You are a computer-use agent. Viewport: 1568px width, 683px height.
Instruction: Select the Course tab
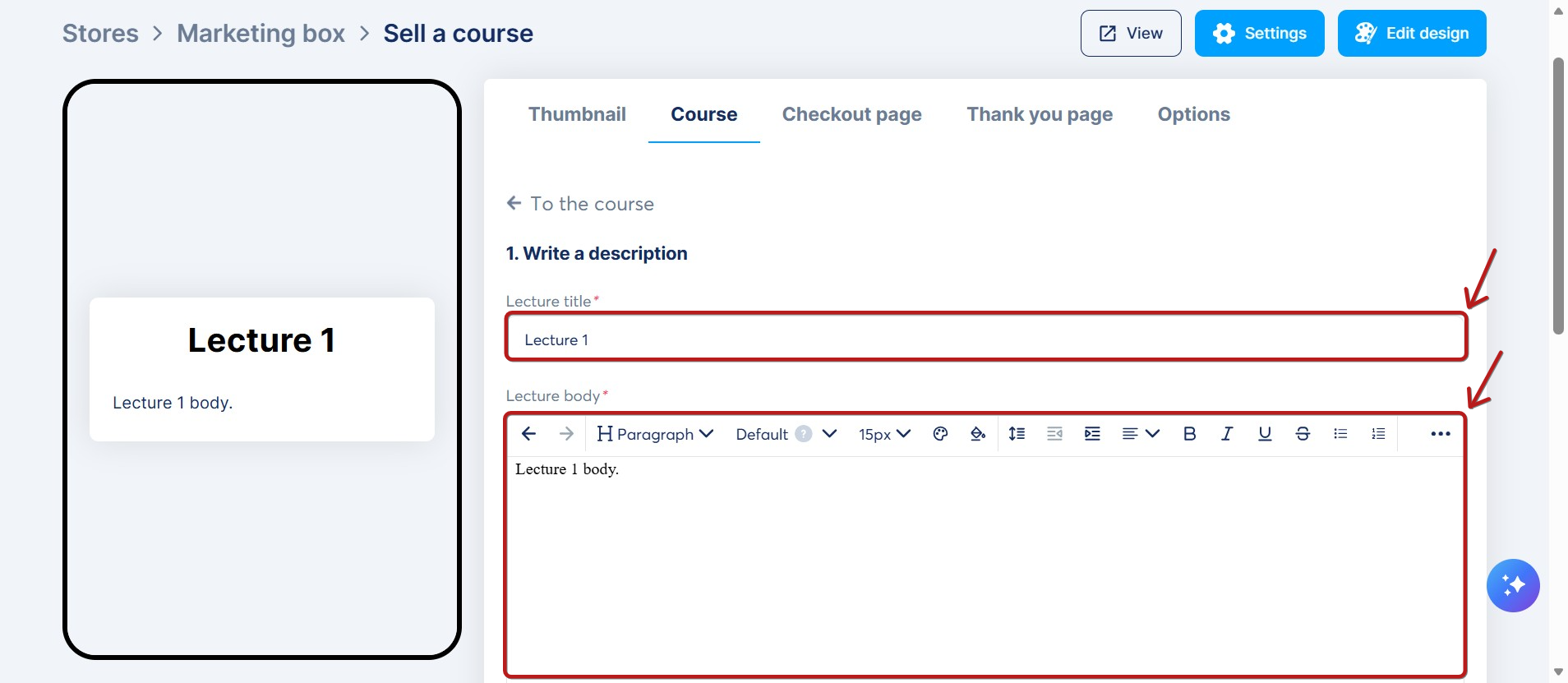coord(704,114)
